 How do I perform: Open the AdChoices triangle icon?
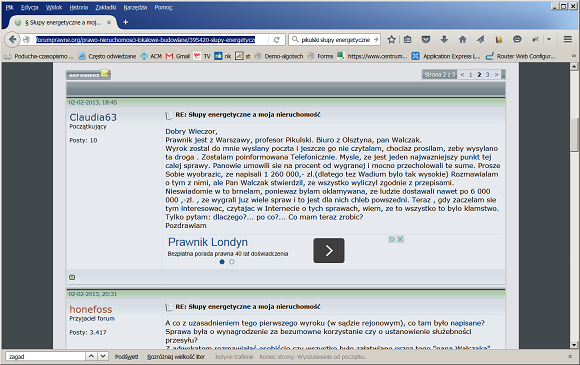pos(392,239)
